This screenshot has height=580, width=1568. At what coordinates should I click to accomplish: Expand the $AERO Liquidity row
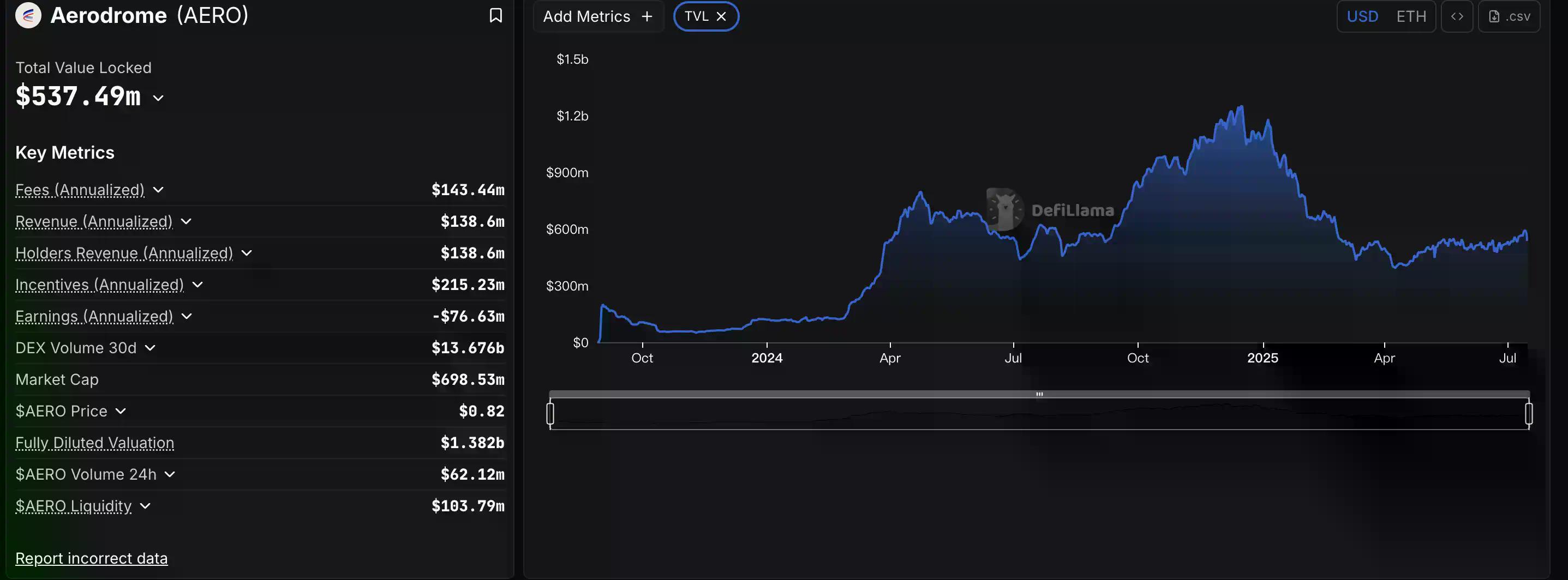point(145,506)
